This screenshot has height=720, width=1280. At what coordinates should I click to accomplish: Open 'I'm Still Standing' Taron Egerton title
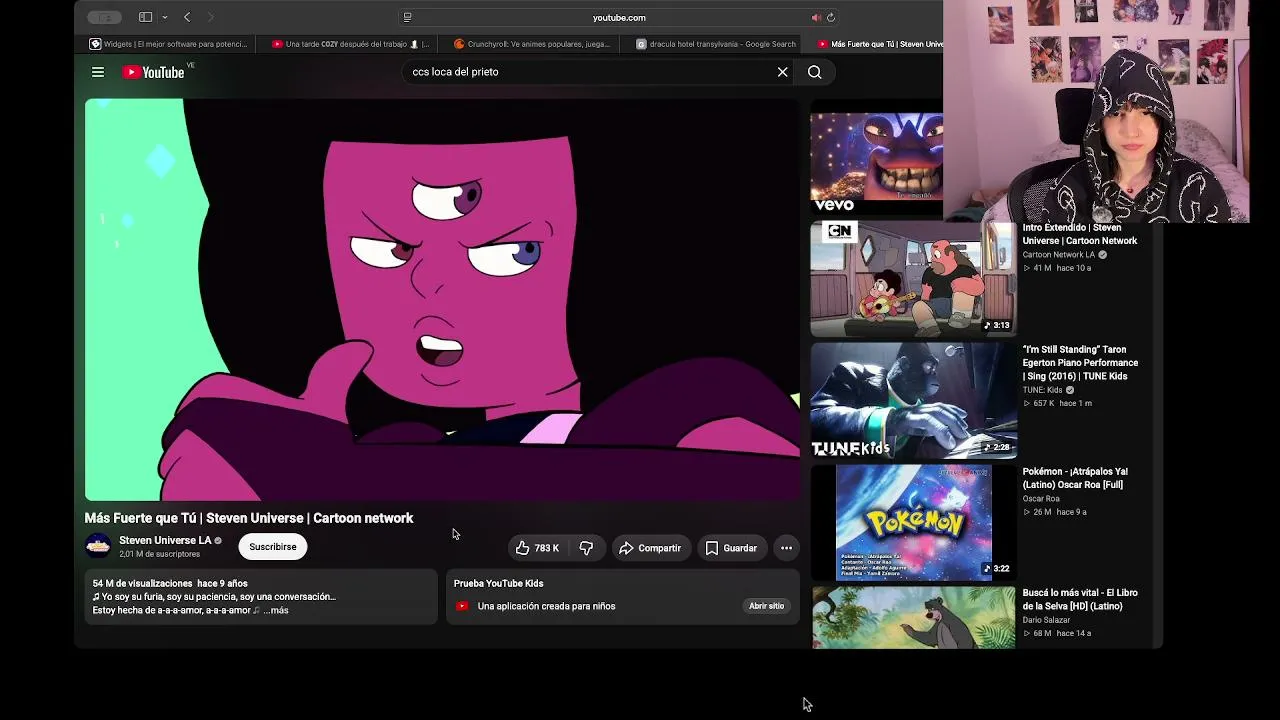pos(1080,363)
